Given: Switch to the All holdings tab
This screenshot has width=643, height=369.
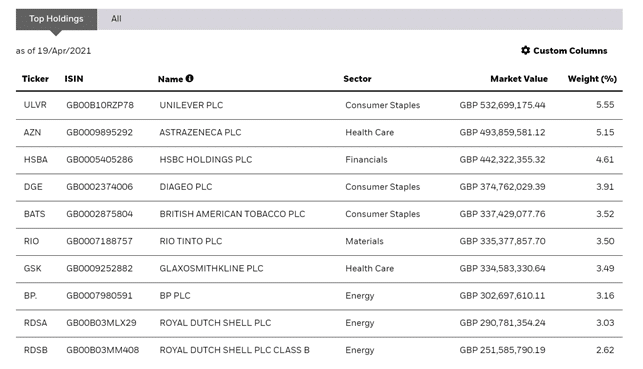Looking at the screenshot, I should tap(116, 19).
